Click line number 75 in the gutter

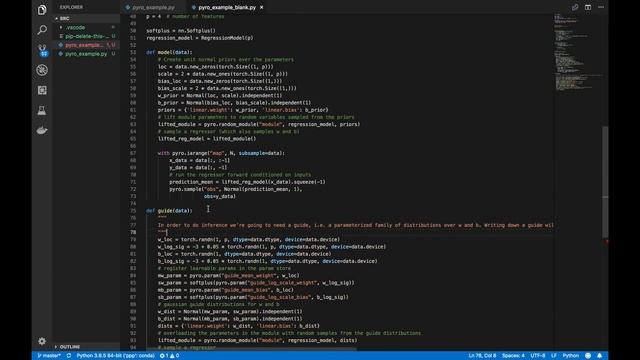pos(133,211)
